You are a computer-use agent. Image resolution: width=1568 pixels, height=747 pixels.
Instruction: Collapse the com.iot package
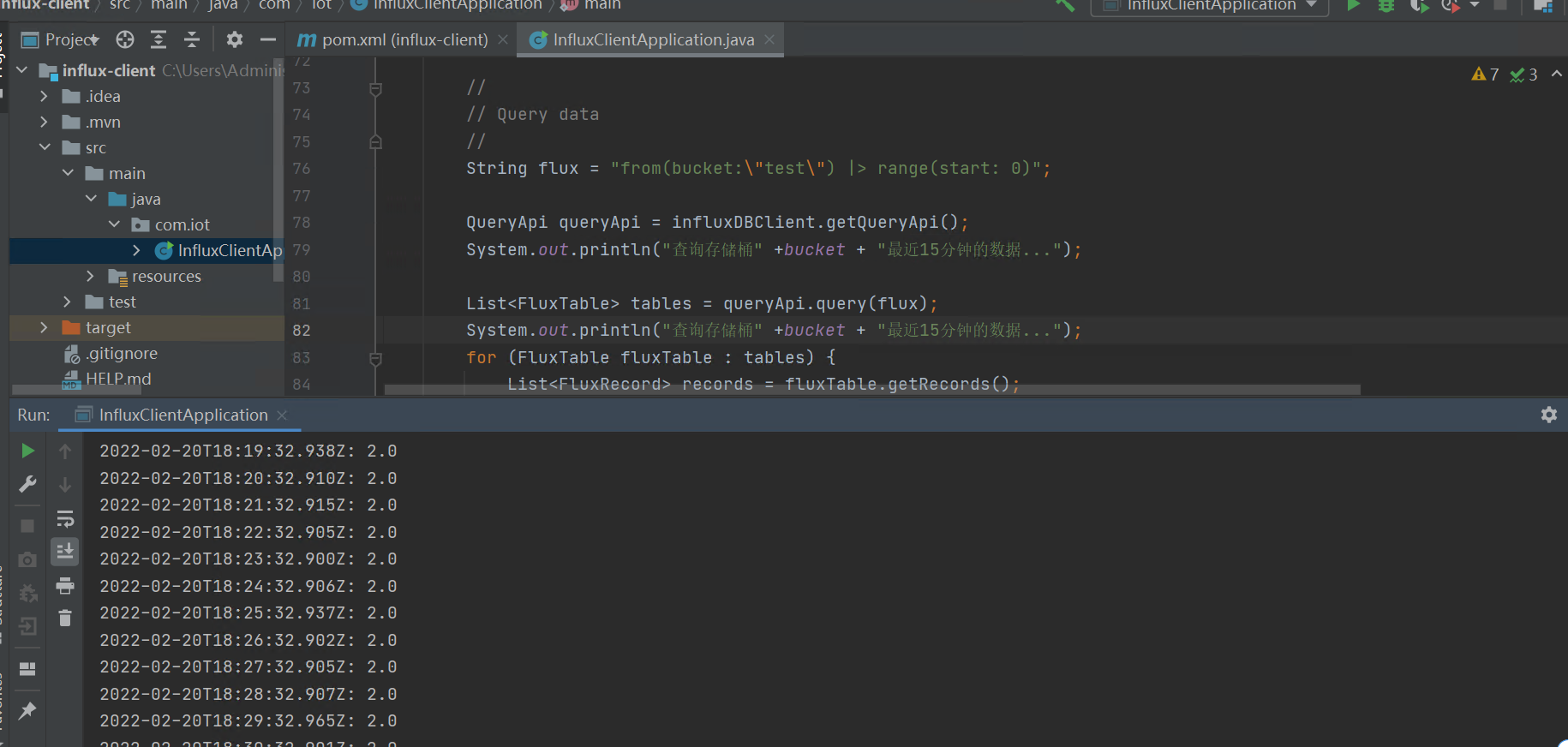point(114,224)
